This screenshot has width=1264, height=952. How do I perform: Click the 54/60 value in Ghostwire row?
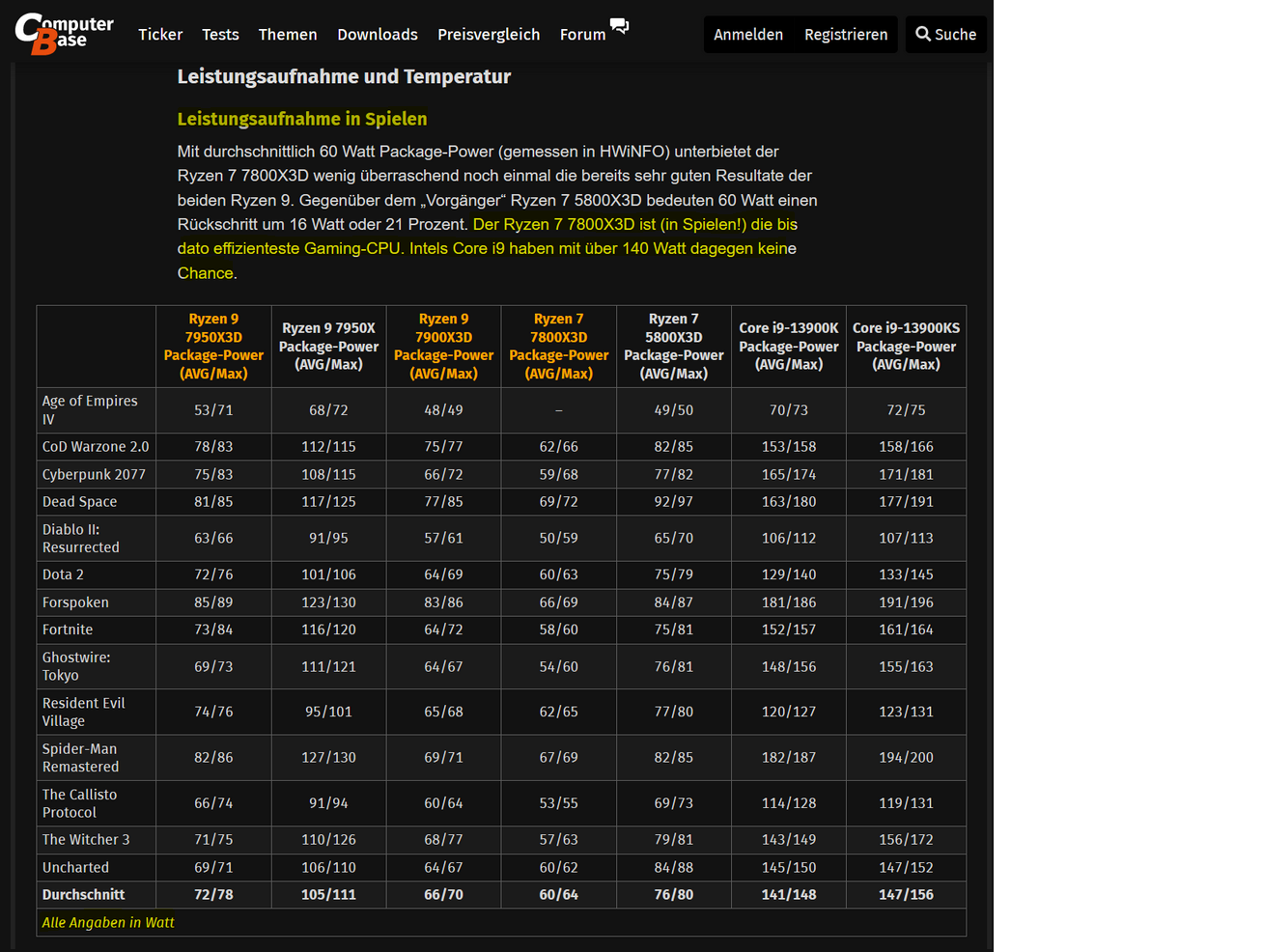[x=558, y=667]
